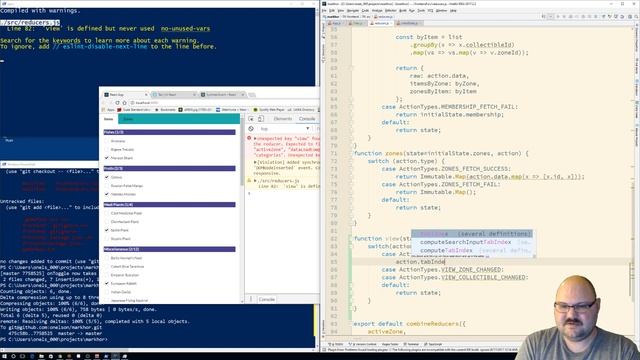The width and height of the screenshot is (640, 360).
Task: Switch to the Console tab in DevTools
Action: point(307,119)
